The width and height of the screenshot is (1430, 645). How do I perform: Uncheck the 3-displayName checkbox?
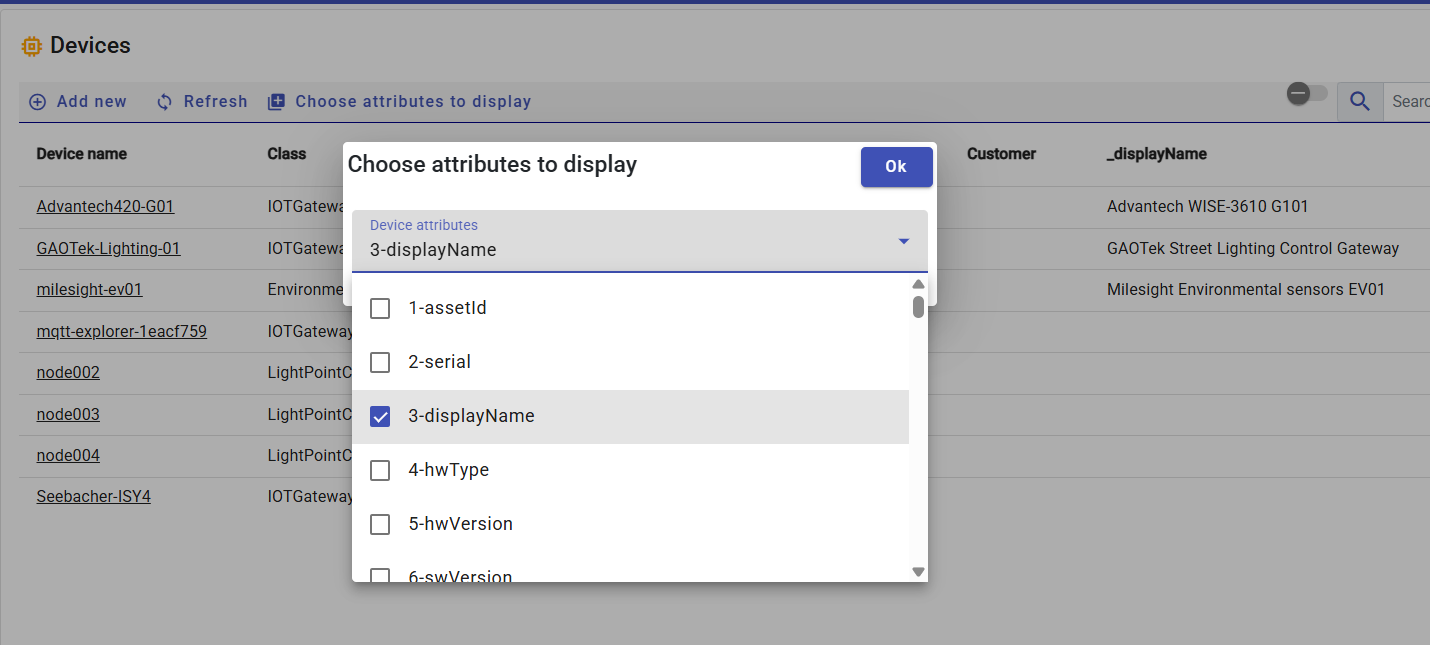click(380, 417)
